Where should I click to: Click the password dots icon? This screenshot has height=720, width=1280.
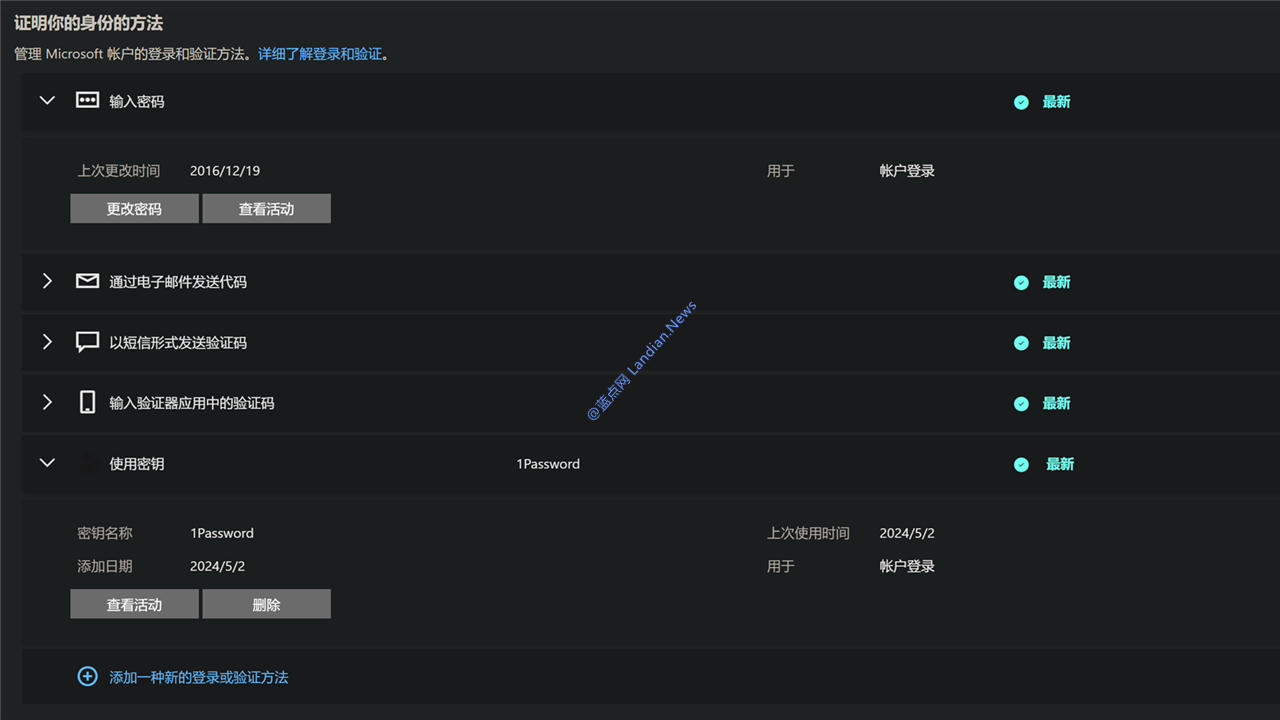pos(88,101)
